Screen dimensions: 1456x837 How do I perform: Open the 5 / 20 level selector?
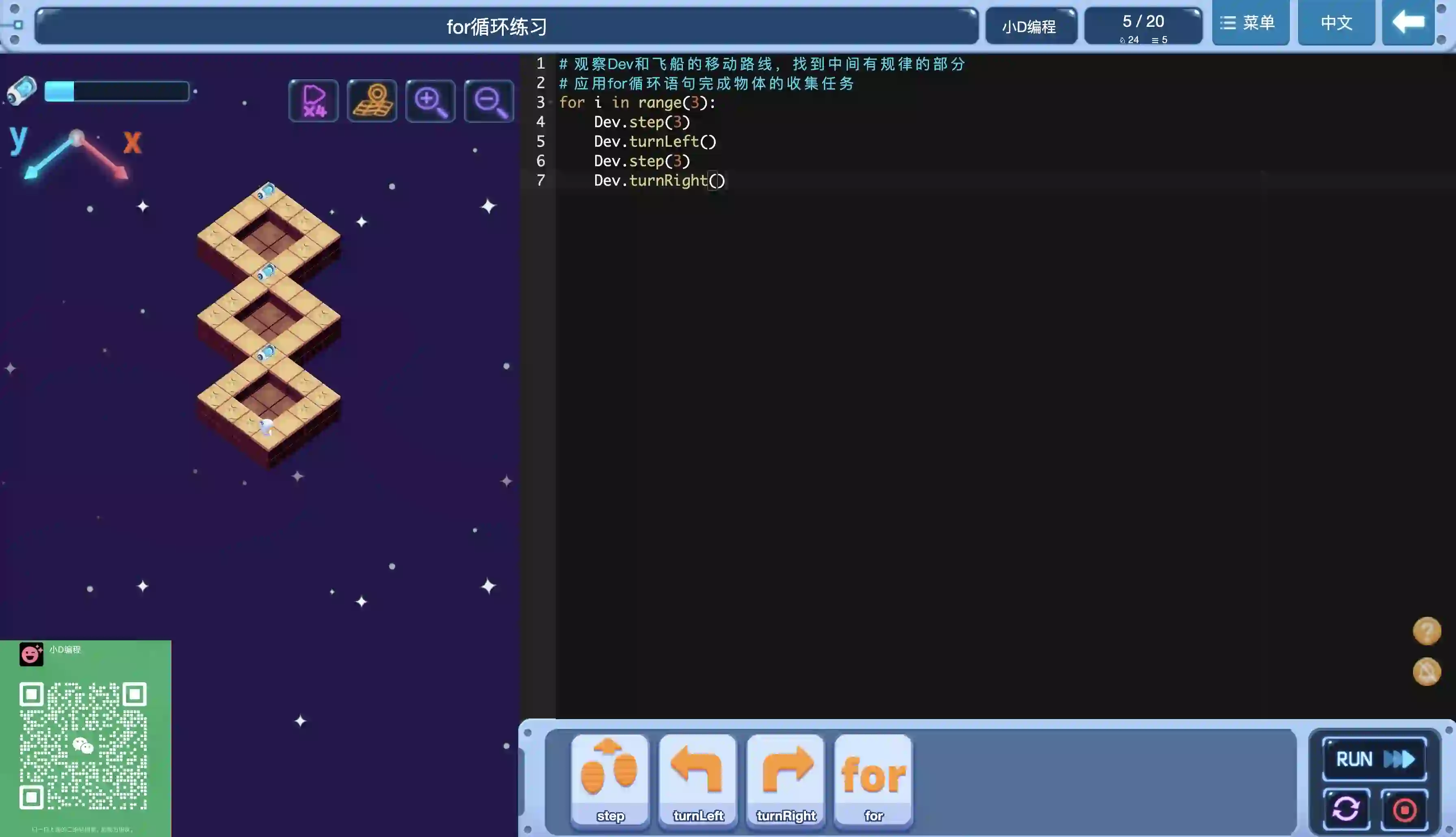click(1143, 26)
